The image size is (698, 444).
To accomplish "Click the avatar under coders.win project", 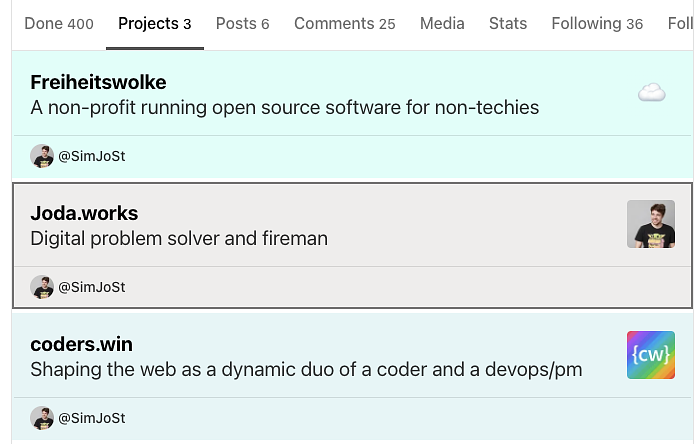I will [x=42, y=418].
